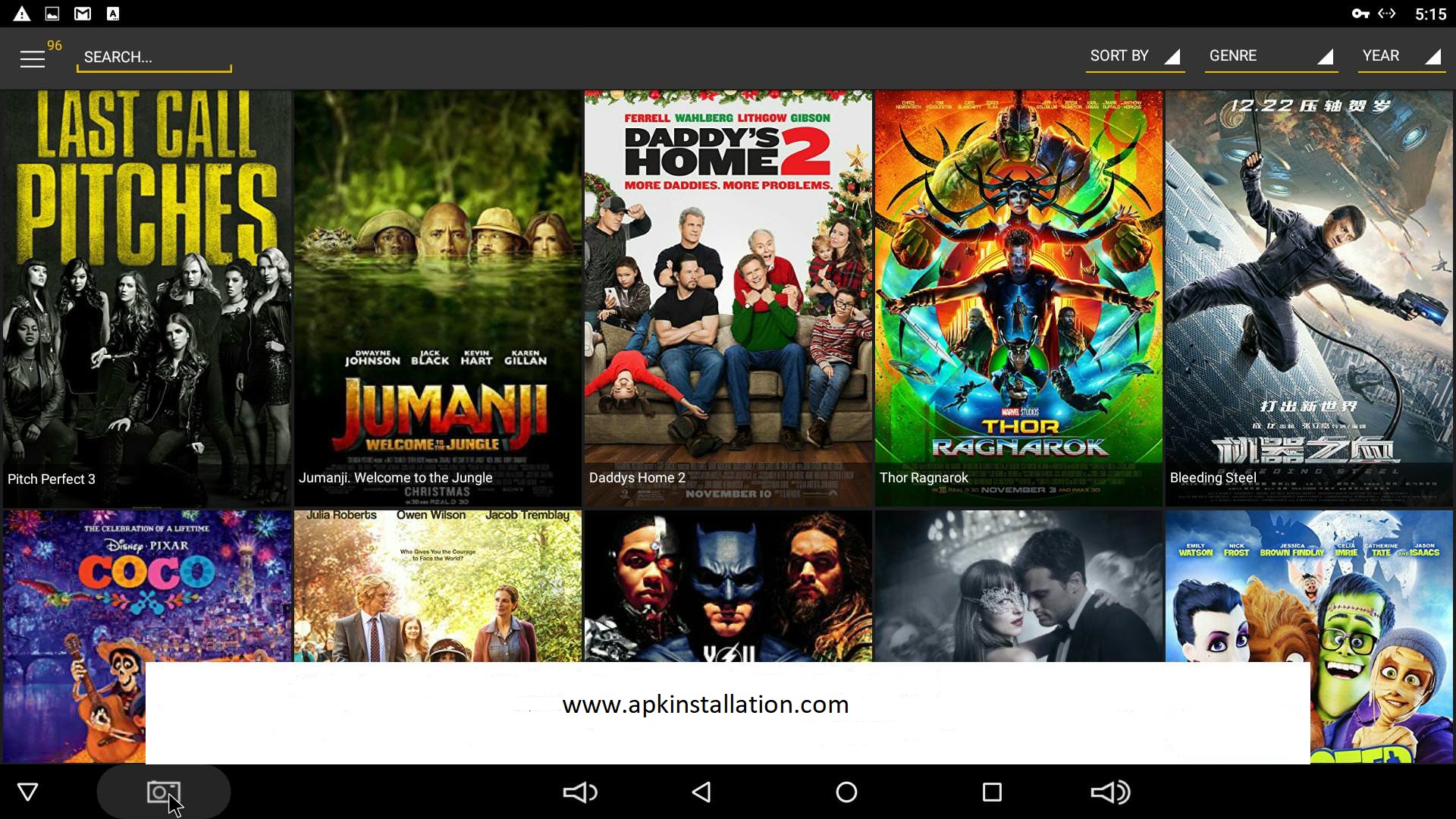Press the home button

click(x=847, y=791)
